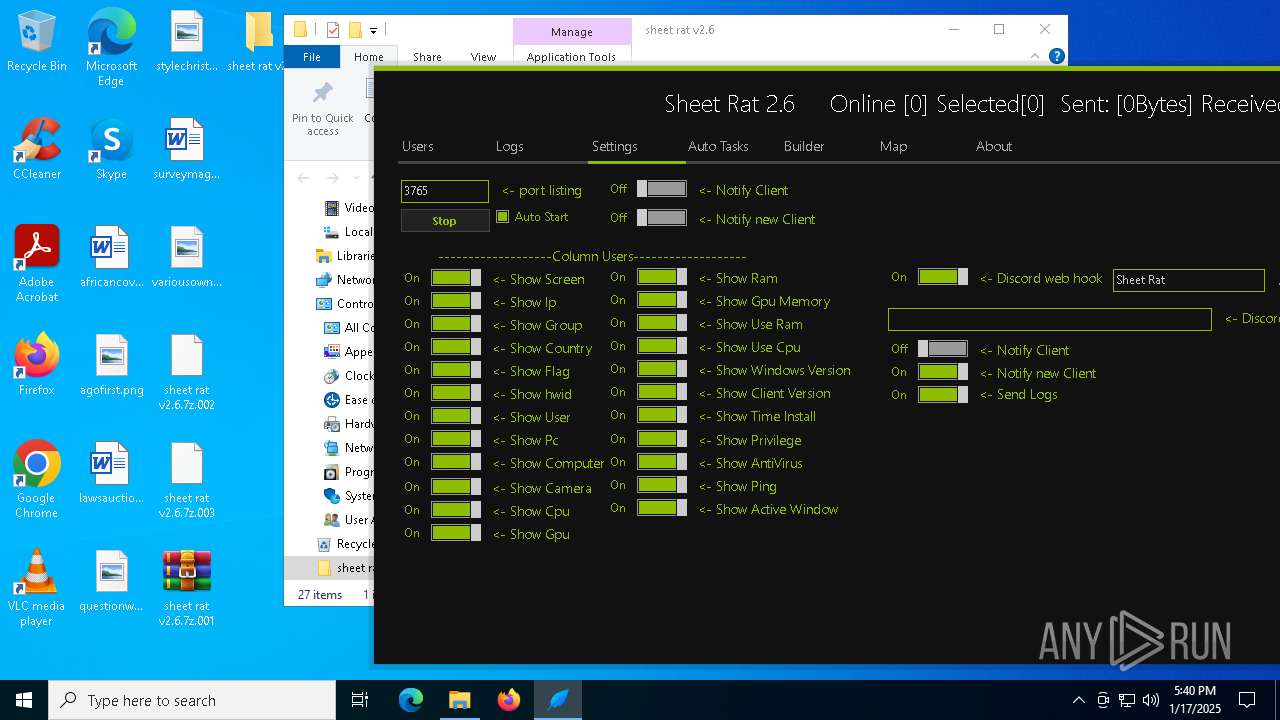1280x720 pixels.
Task: Open the CCleaner desktop shortcut
Action: (37, 149)
